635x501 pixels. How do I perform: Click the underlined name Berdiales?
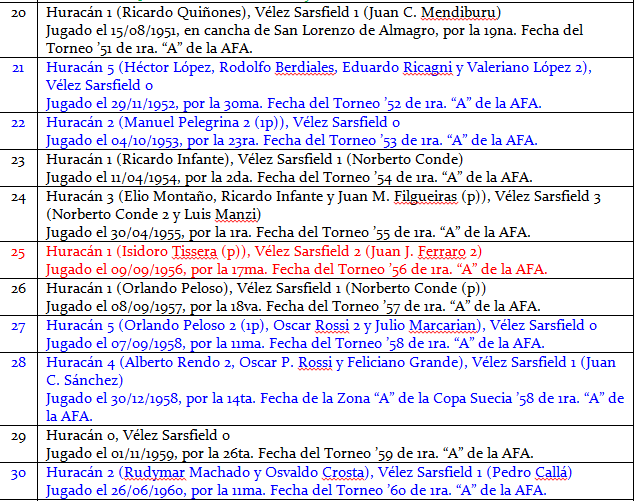click(305, 67)
